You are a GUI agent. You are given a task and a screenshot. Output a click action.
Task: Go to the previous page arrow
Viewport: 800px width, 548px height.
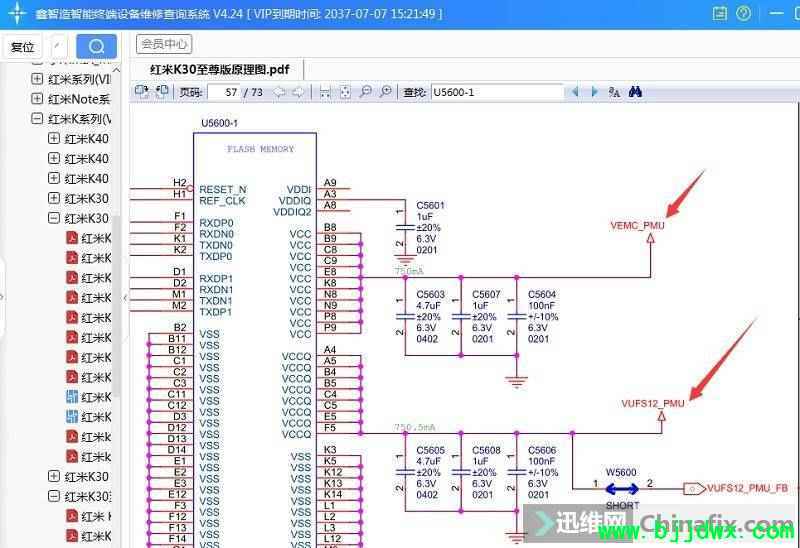(279, 92)
